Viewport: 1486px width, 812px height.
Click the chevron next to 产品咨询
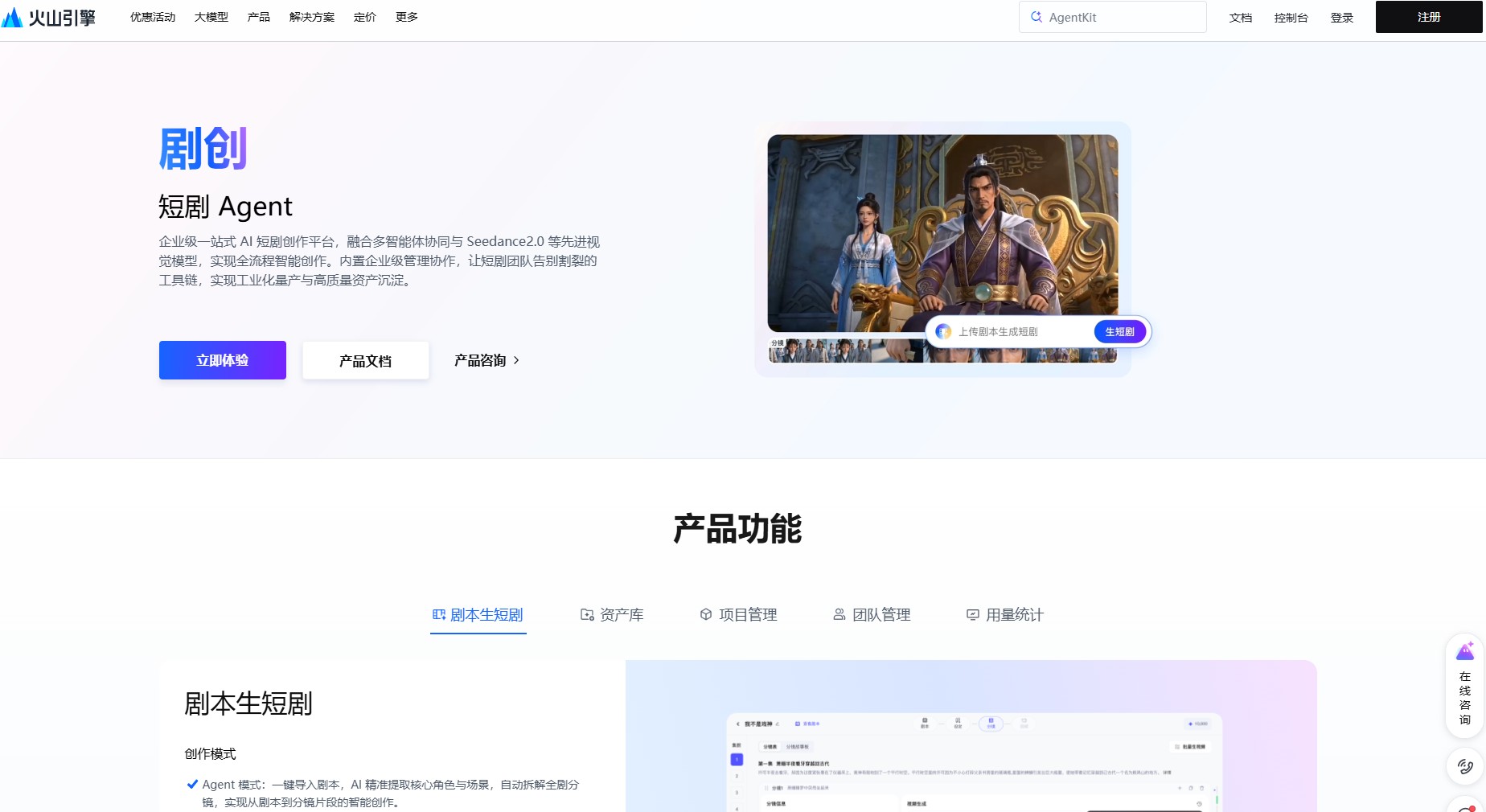click(516, 360)
